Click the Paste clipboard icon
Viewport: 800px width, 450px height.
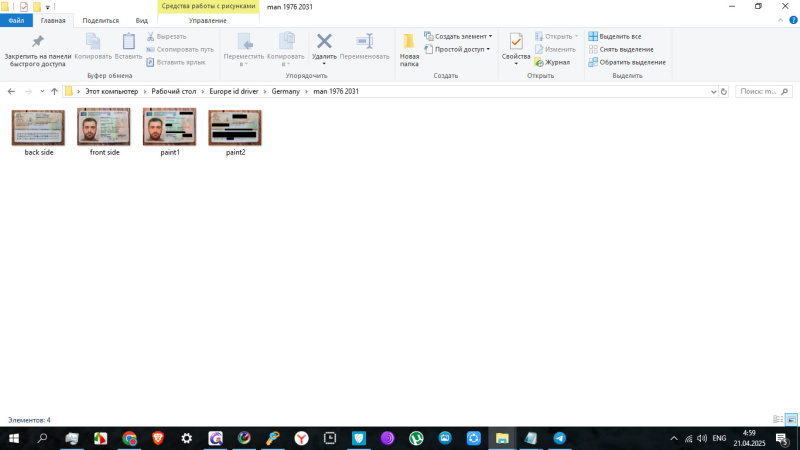(128, 41)
